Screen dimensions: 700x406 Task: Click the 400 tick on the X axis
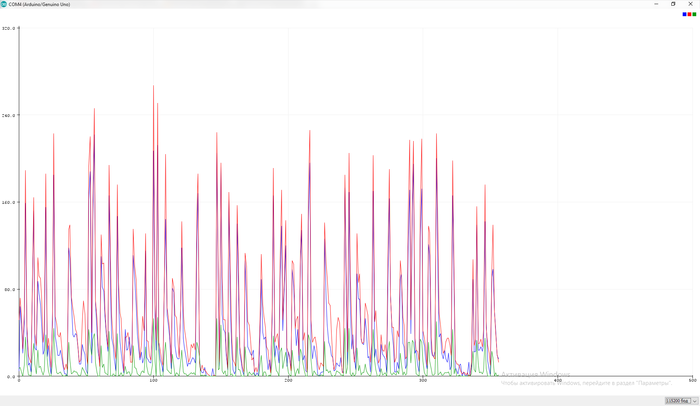point(558,381)
